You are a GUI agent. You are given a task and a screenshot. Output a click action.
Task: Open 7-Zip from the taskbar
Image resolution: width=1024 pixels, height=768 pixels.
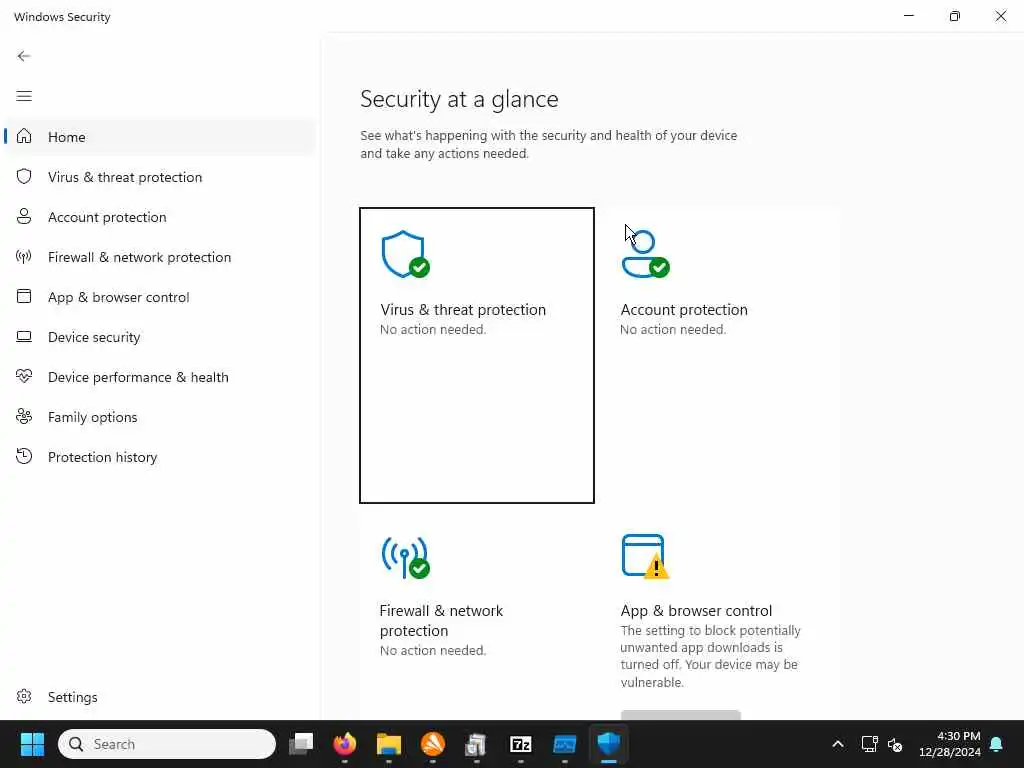tap(520, 744)
